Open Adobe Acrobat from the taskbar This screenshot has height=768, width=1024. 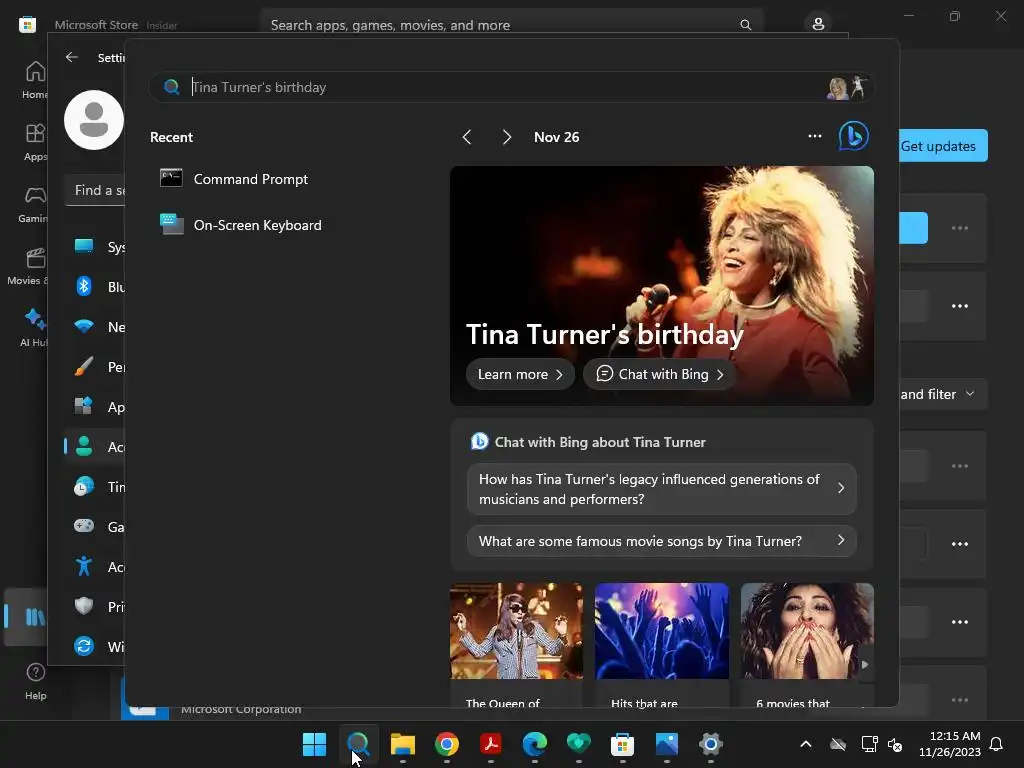(490, 744)
